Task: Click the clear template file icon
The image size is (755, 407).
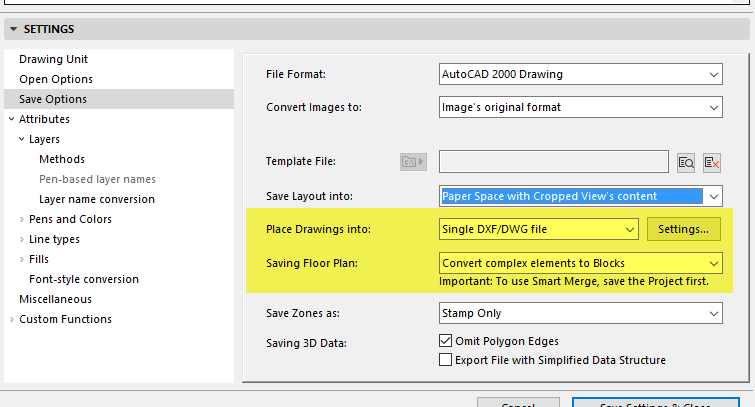Action: point(712,161)
